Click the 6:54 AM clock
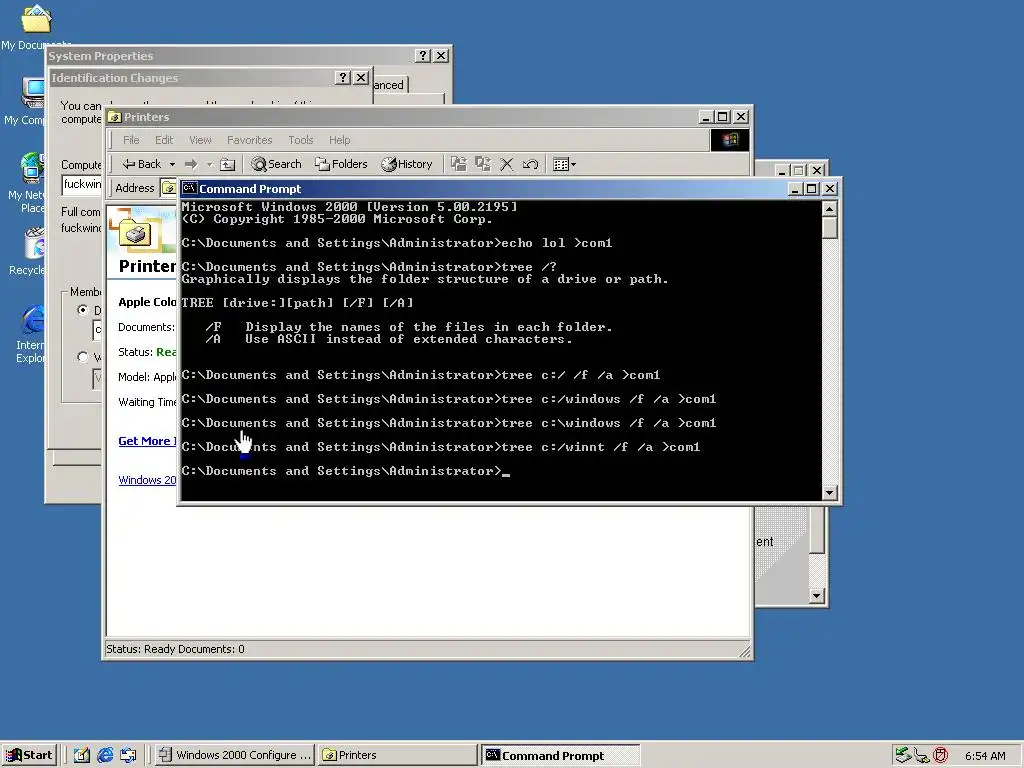Screen dimensions: 1024x768 tap(985, 756)
